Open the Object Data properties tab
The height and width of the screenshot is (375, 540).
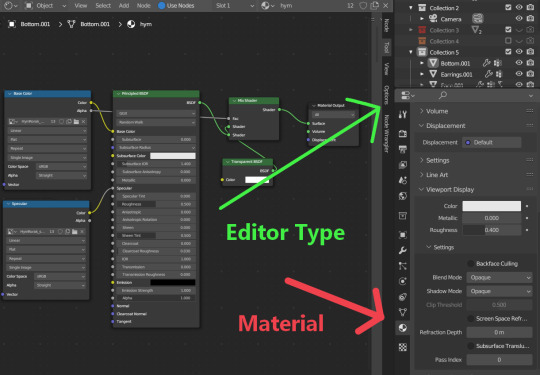point(402,312)
